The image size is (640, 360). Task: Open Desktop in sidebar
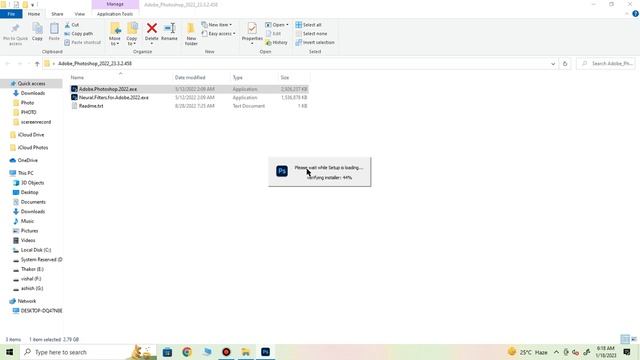point(29,192)
